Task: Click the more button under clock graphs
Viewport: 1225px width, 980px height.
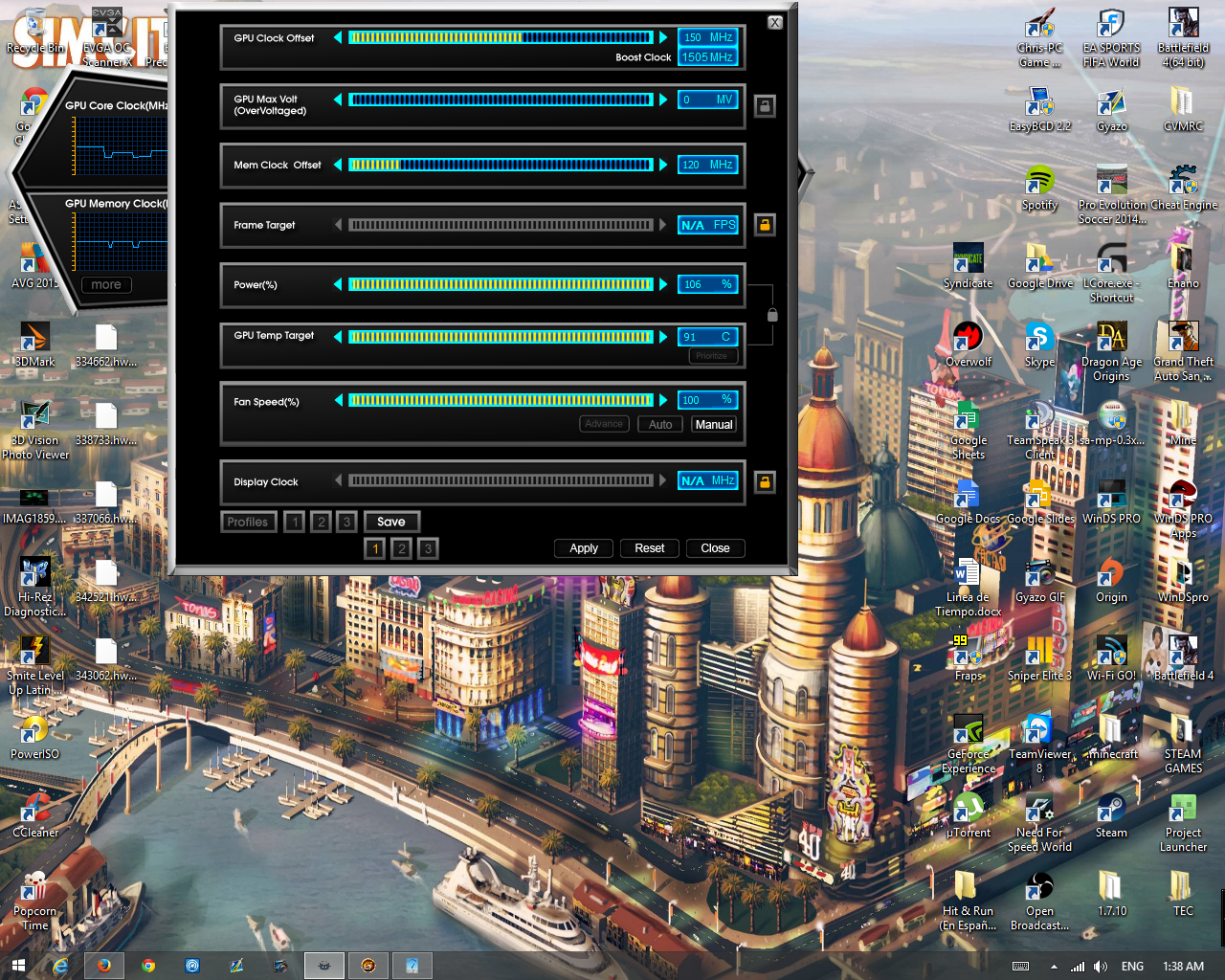Action: pos(106,285)
